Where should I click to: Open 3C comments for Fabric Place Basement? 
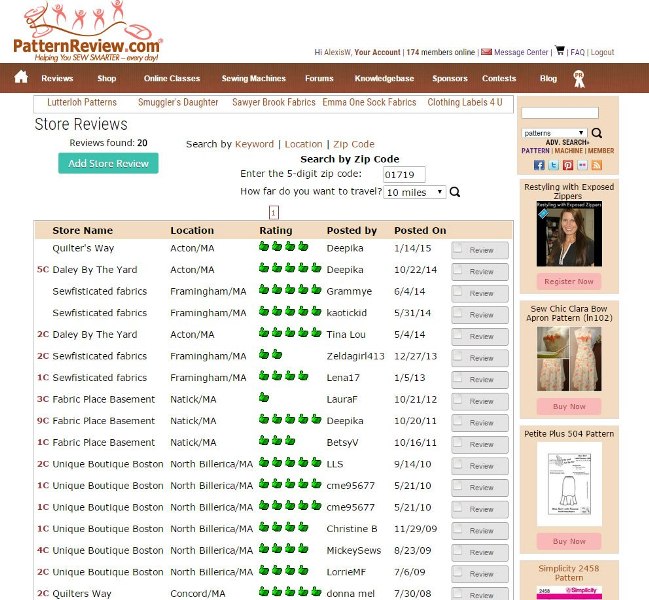[43, 399]
